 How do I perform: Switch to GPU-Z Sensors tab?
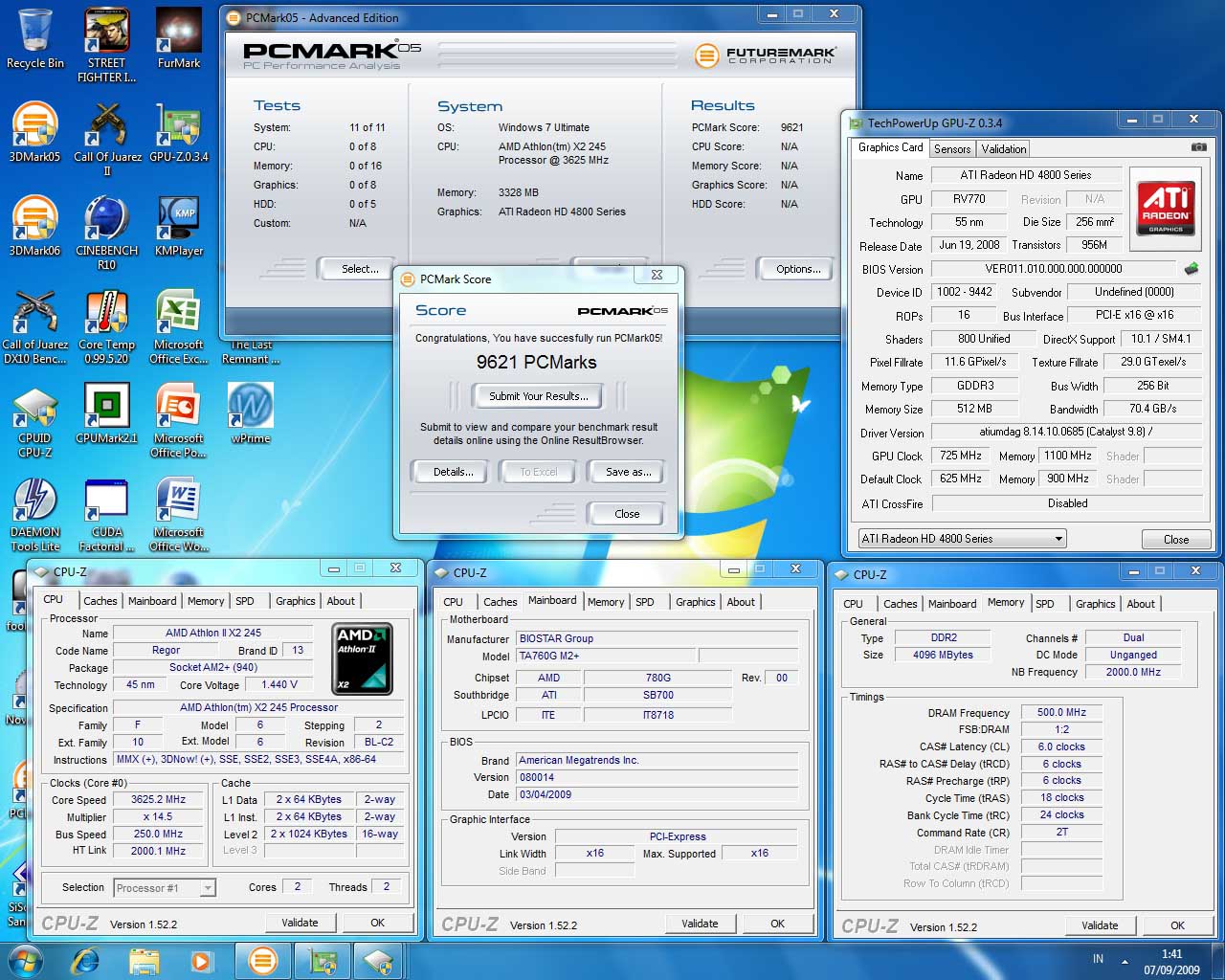coord(952,148)
